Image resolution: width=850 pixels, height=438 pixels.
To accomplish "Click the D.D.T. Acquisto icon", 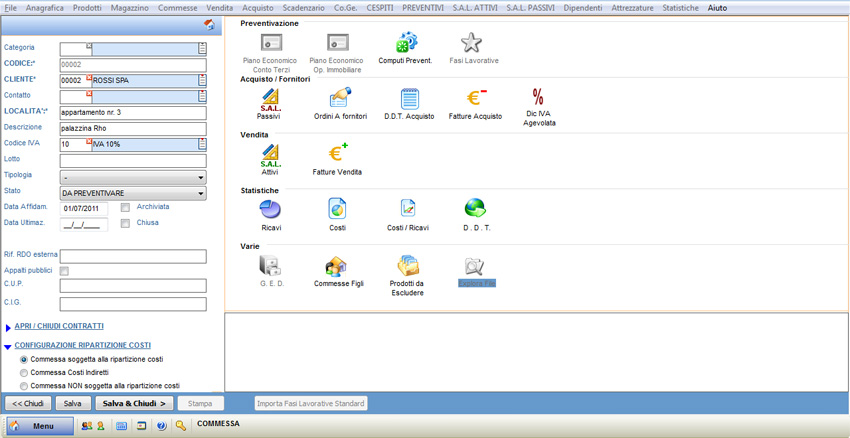I will click(x=409, y=99).
